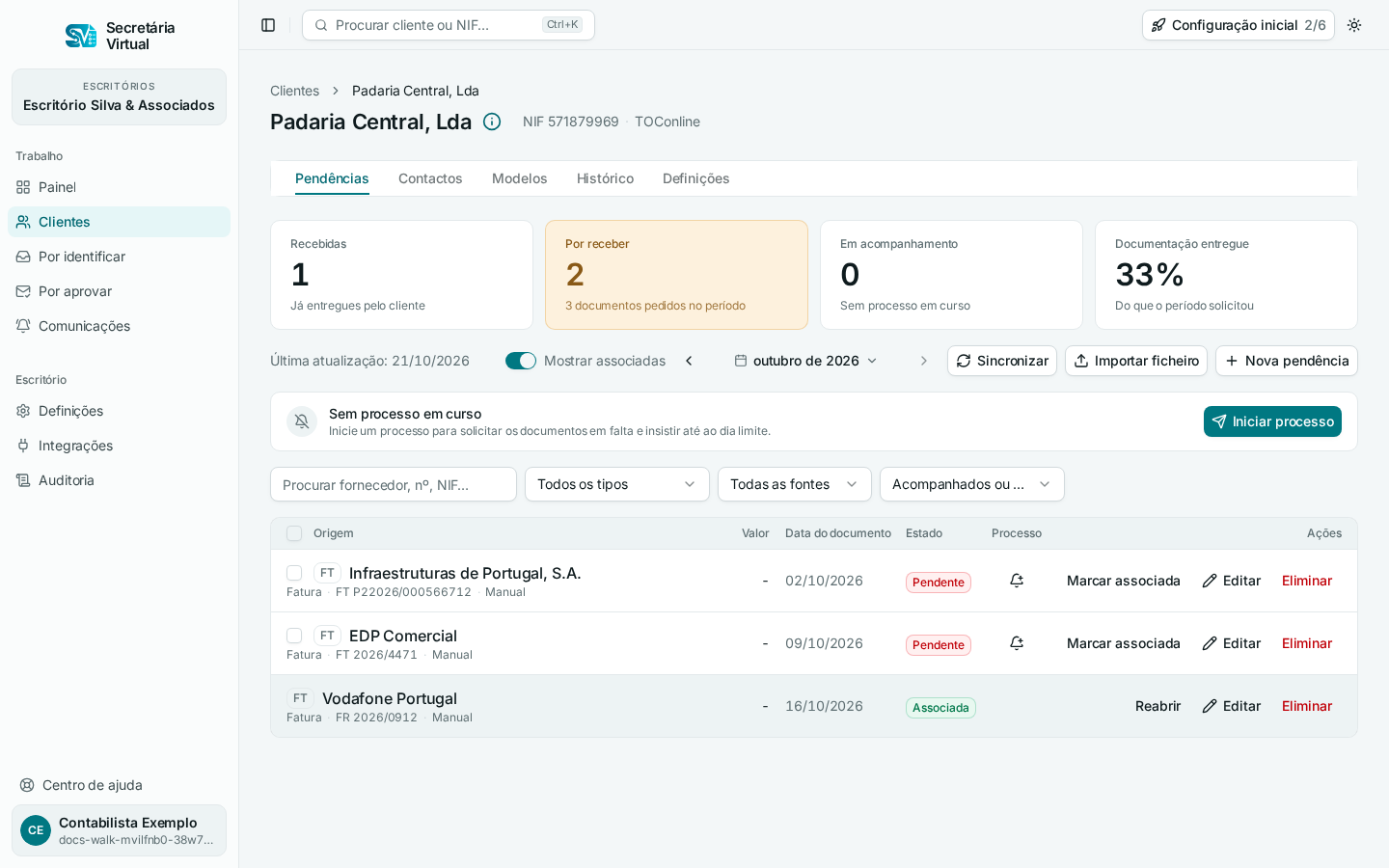
Task: Click Clientes breadcrumb link
Action: pyautogui.click(x=294, y=91)
